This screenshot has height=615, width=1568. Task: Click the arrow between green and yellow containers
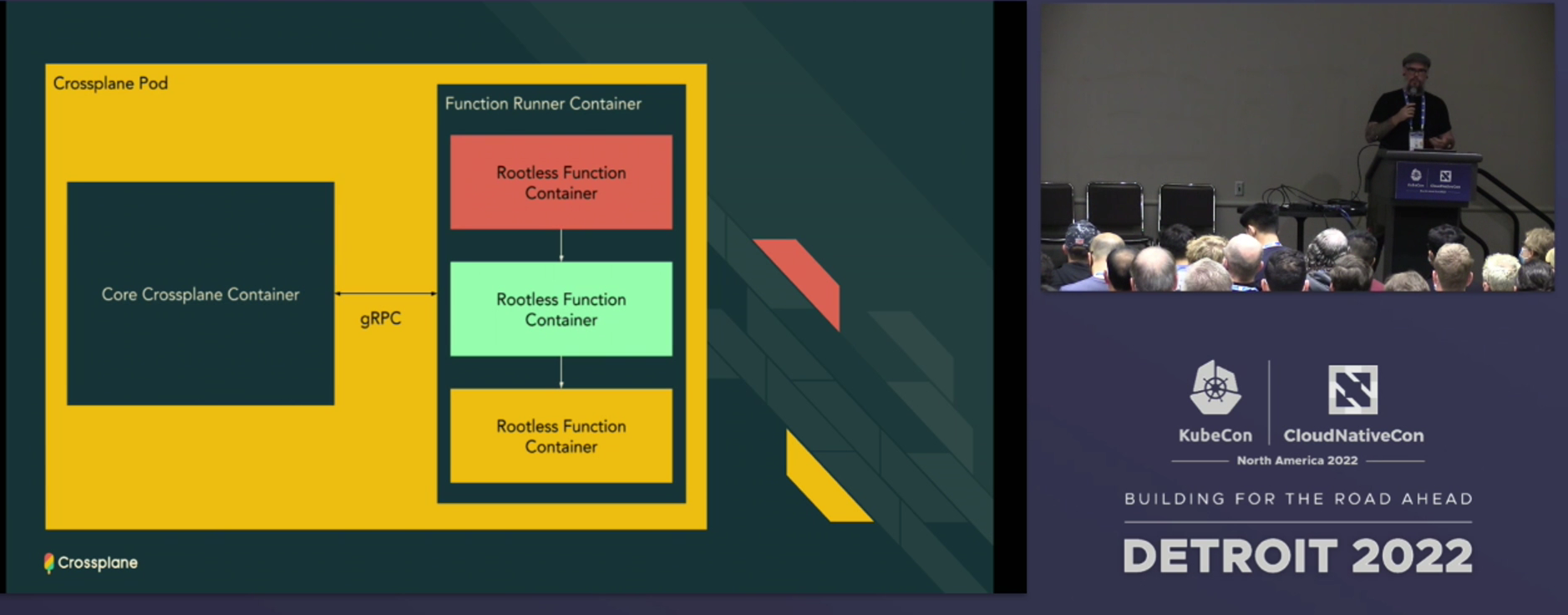click(561, 372)
